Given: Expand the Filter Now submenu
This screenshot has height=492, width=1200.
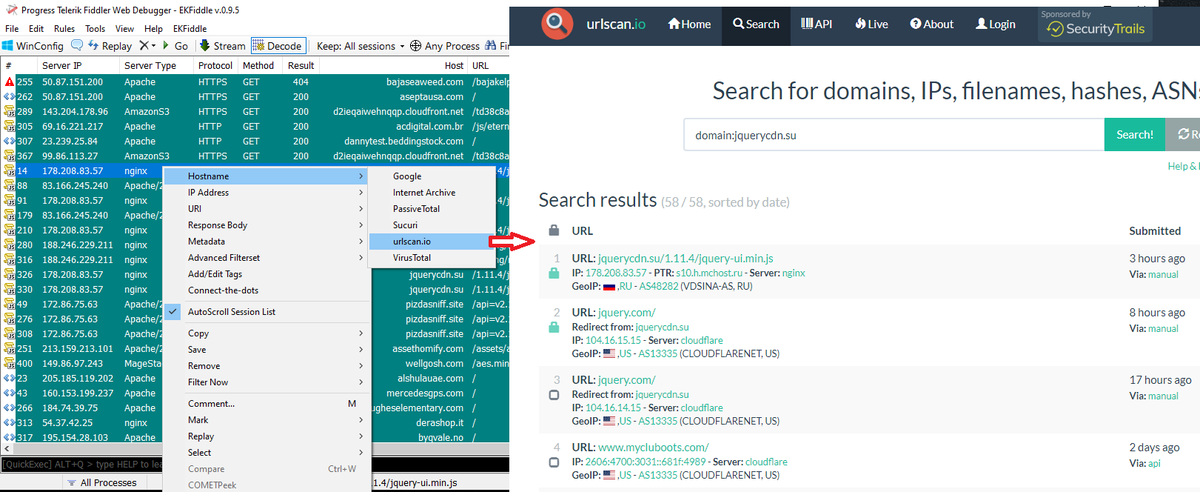Looking at the screenshot, I should [265, 382].
